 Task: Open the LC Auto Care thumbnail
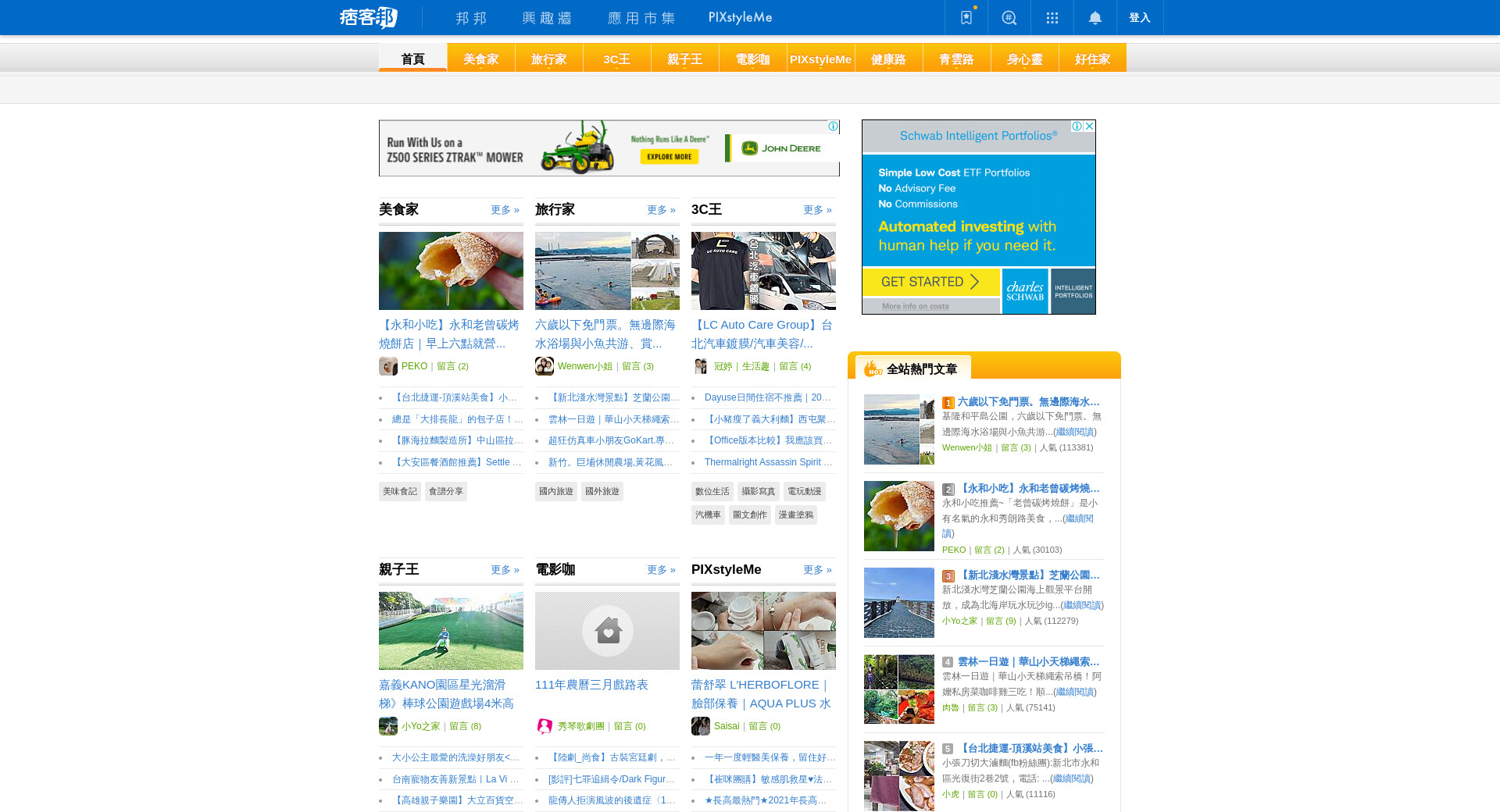pos(763,271)
